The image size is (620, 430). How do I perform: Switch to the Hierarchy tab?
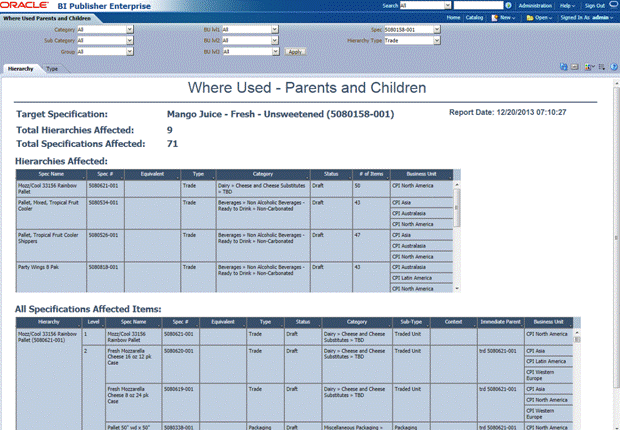click(x=21, y=69)
